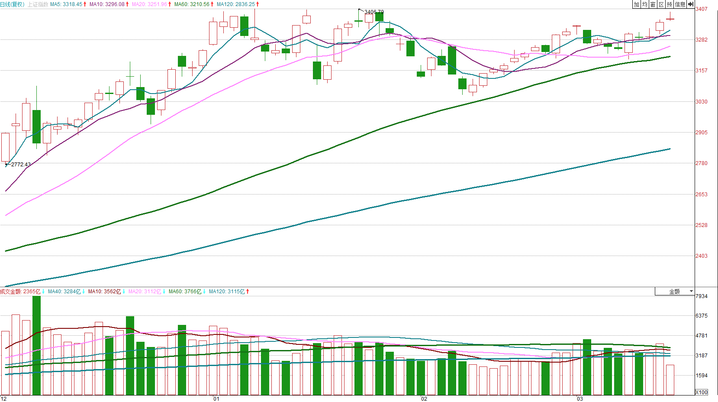The image size is (718, 402).
Task: Click the 2653 price axis value
Action: coord(702,194)
